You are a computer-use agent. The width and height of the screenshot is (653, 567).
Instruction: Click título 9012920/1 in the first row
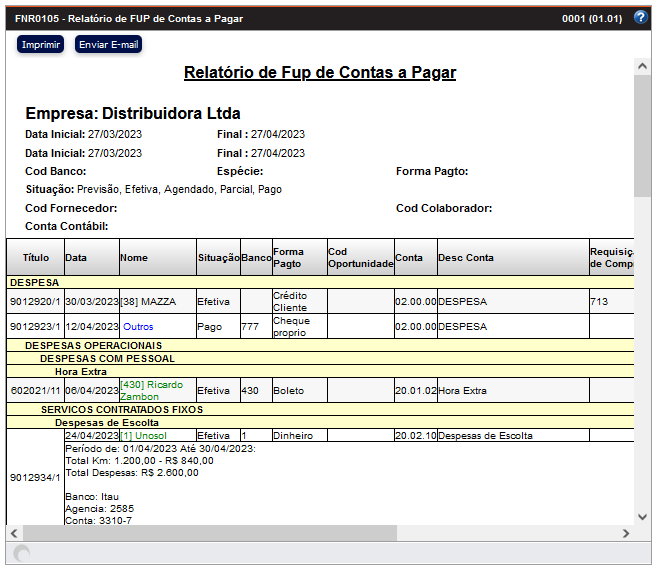[35, 301]
